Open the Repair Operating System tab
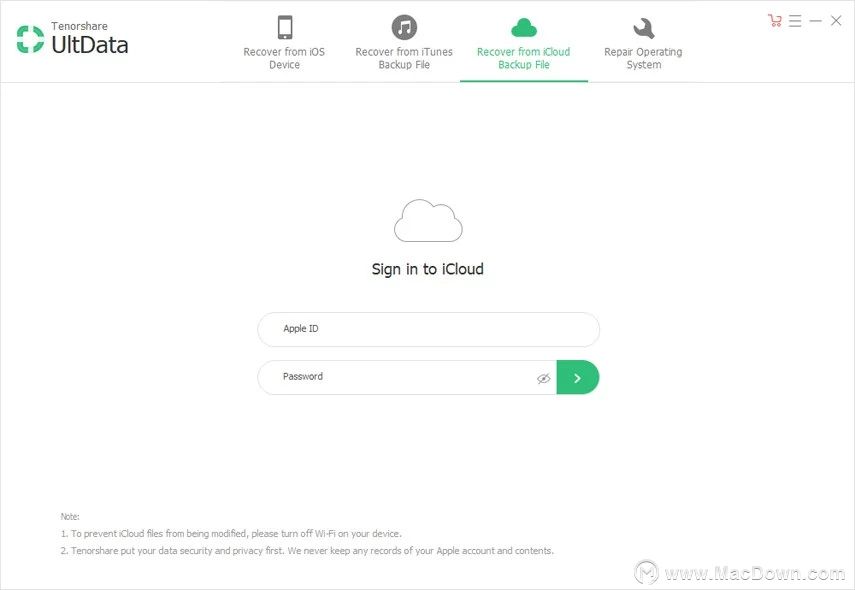The height and width of the screenshot is (590, 855). [x=643, y=43]
